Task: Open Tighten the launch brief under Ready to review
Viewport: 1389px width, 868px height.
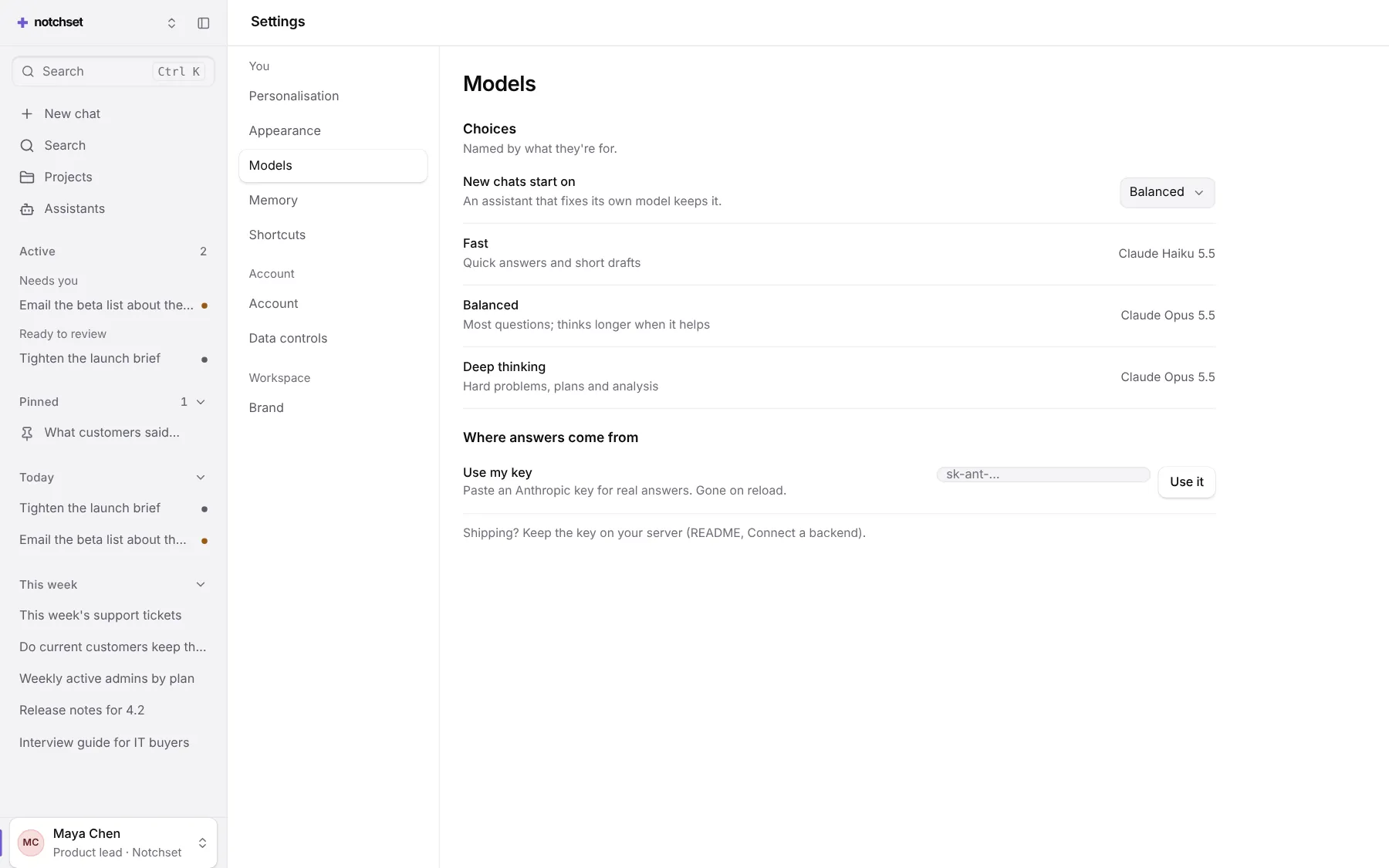Action: [113, 359]
